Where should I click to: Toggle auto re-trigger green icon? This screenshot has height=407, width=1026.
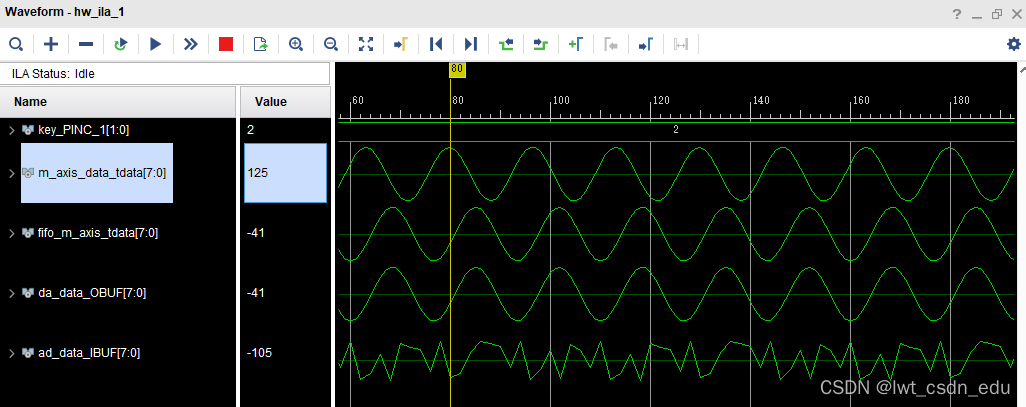(x=120, y=44)
